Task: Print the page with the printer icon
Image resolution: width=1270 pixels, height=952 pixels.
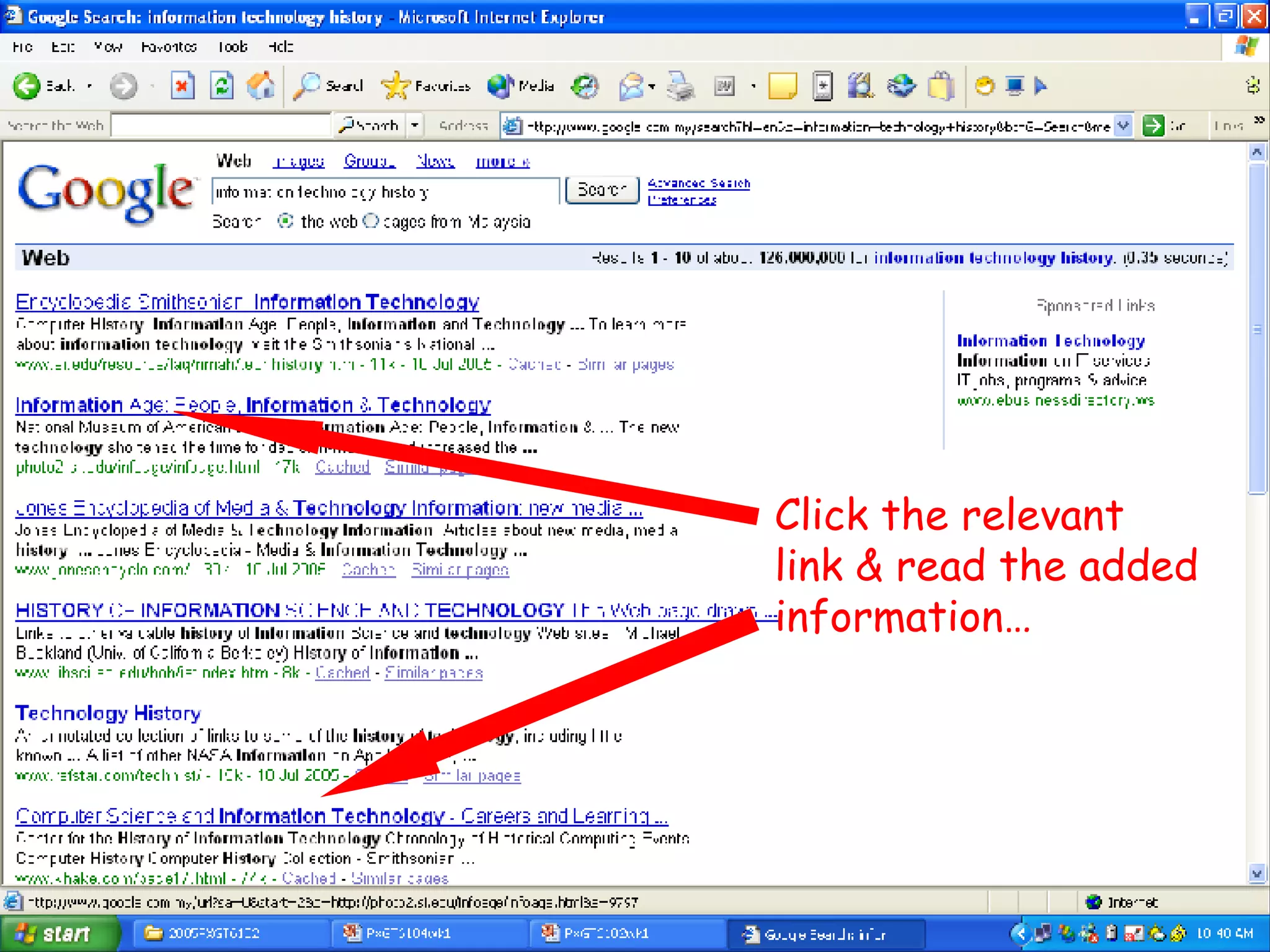Action: pos(680,86)
